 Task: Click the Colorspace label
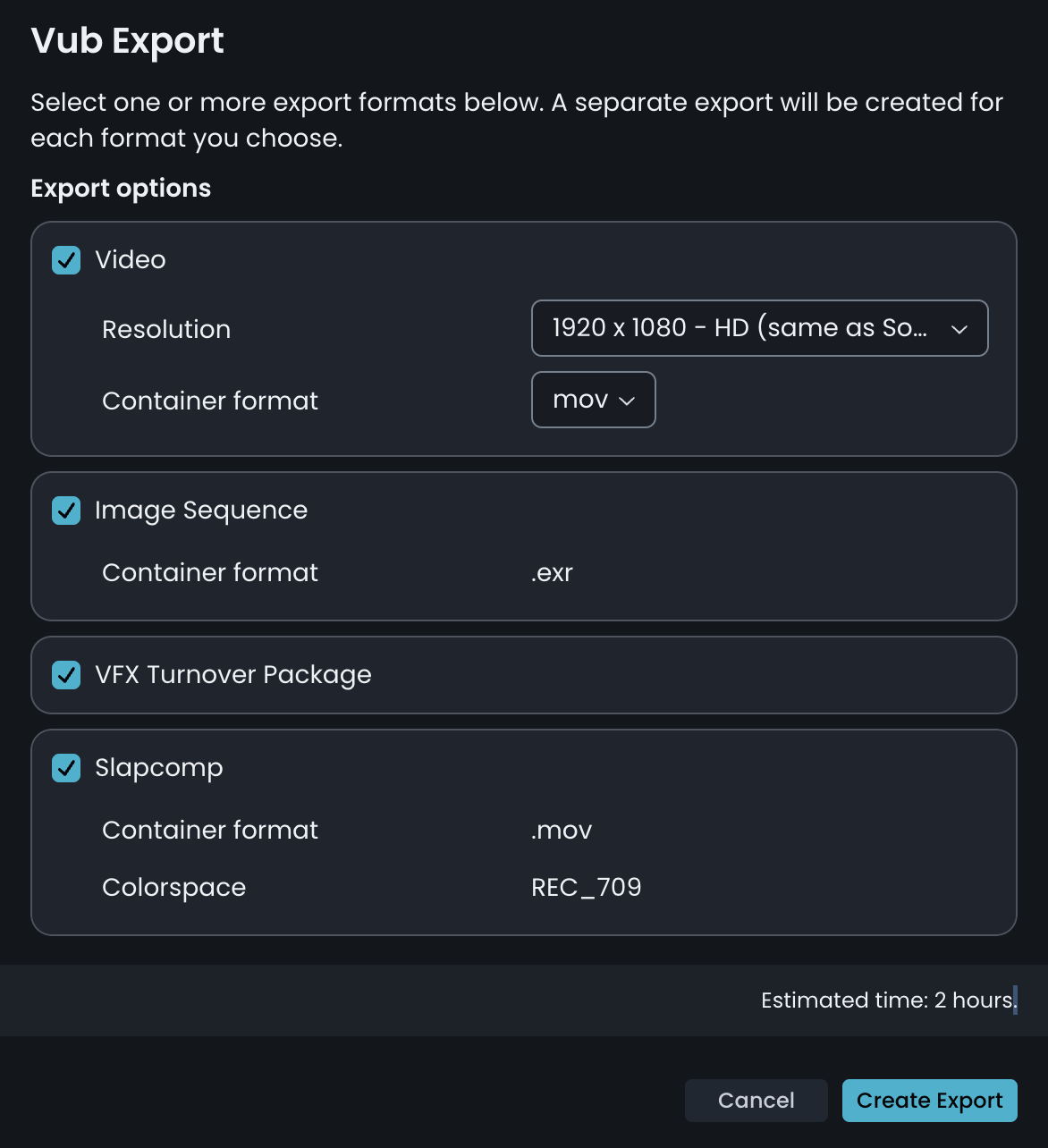[x=174, y=888]
